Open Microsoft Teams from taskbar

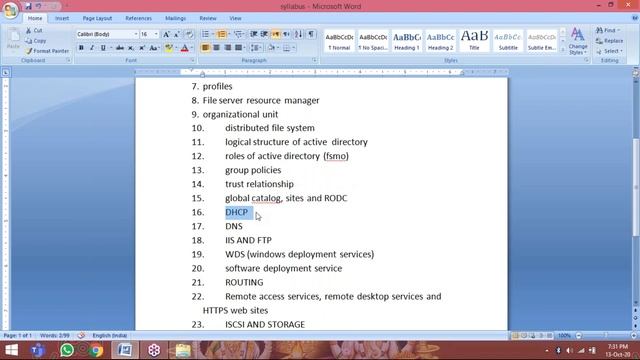pyautogui.click(x=38, y=350)
